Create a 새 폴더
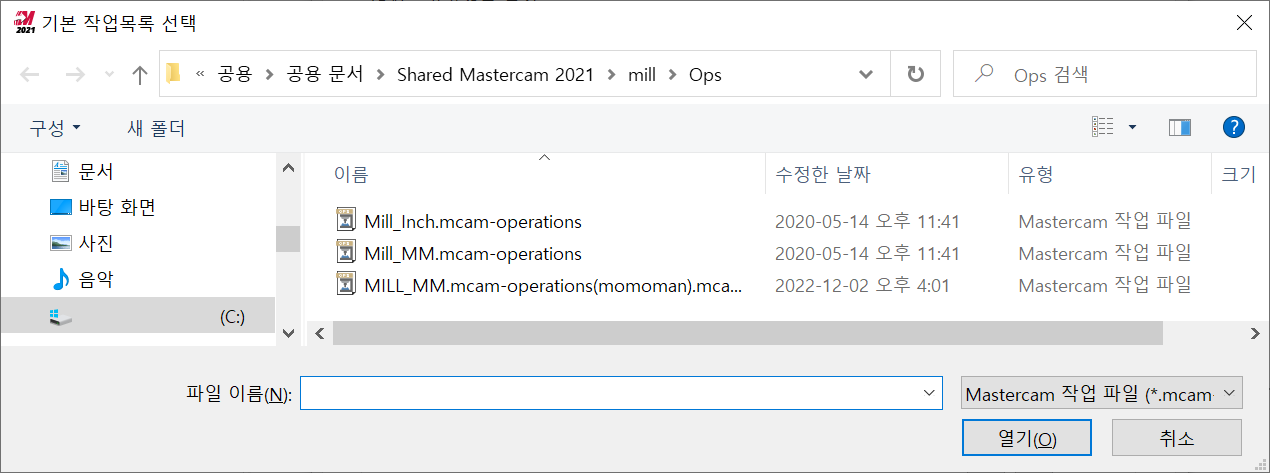1270x473 pixels. [156, 128]
